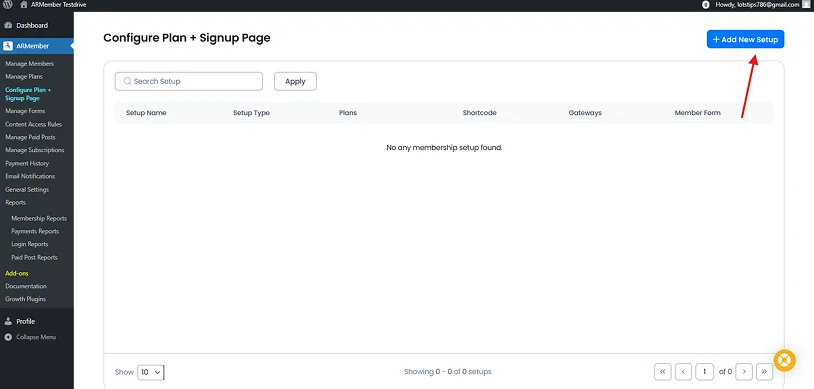This screenshot has width=814, height=389.
Task: Click the Setup Name column header
Action: [146, 113]
